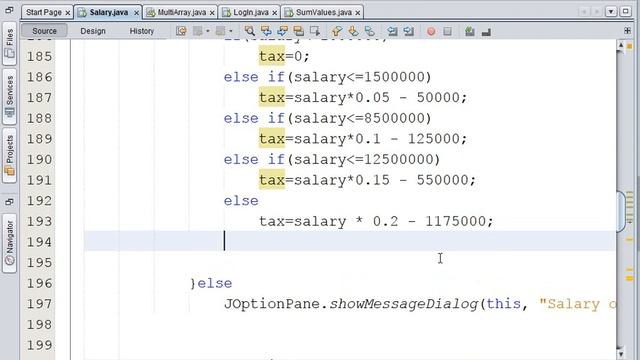640x360 pixels.
Task: Switch to the LogIn.java tab
Action: [250, 12]
